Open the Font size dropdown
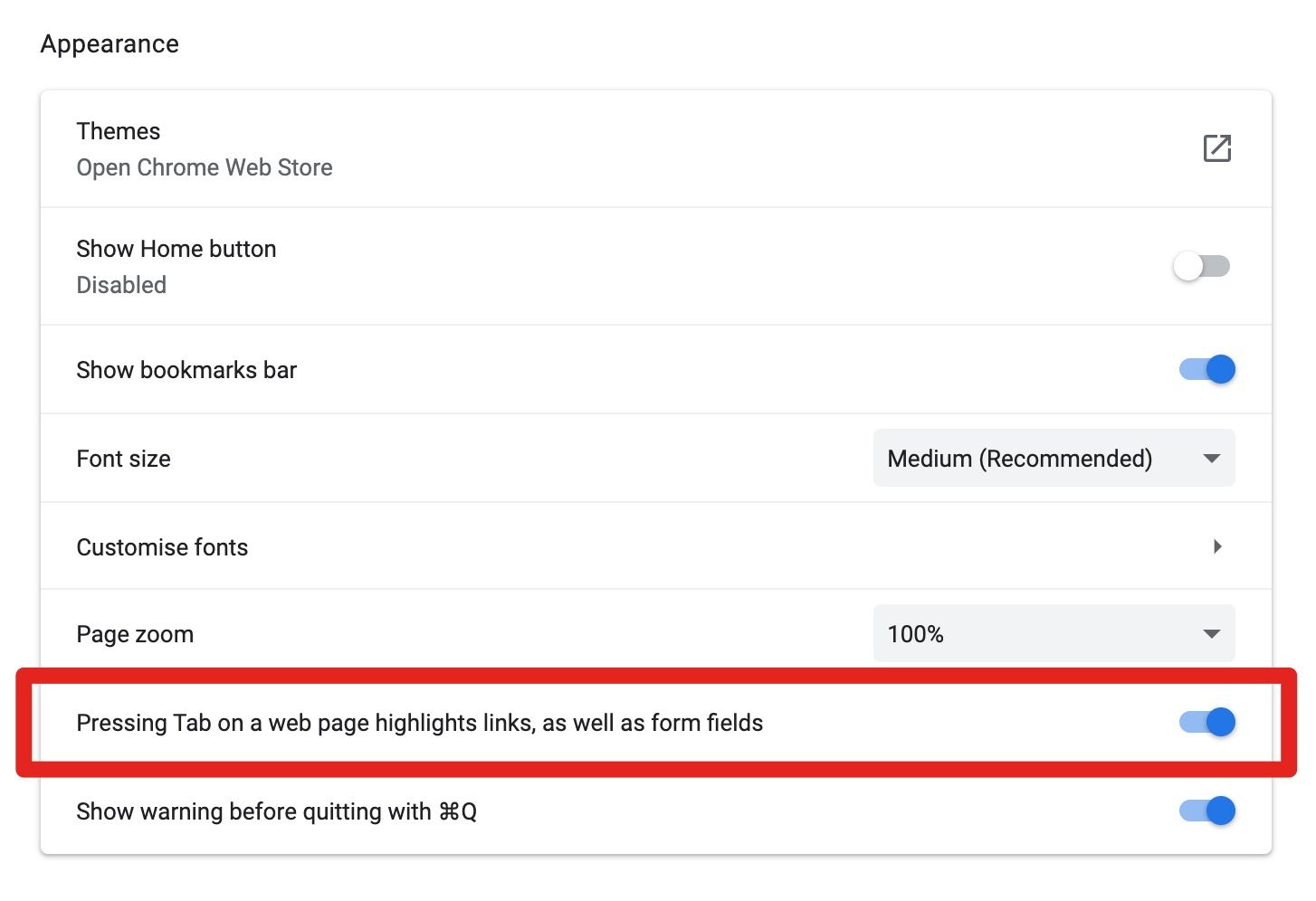Image resolution: width=1316 pixels, height=901 pixels. (x=1053, y=459)
